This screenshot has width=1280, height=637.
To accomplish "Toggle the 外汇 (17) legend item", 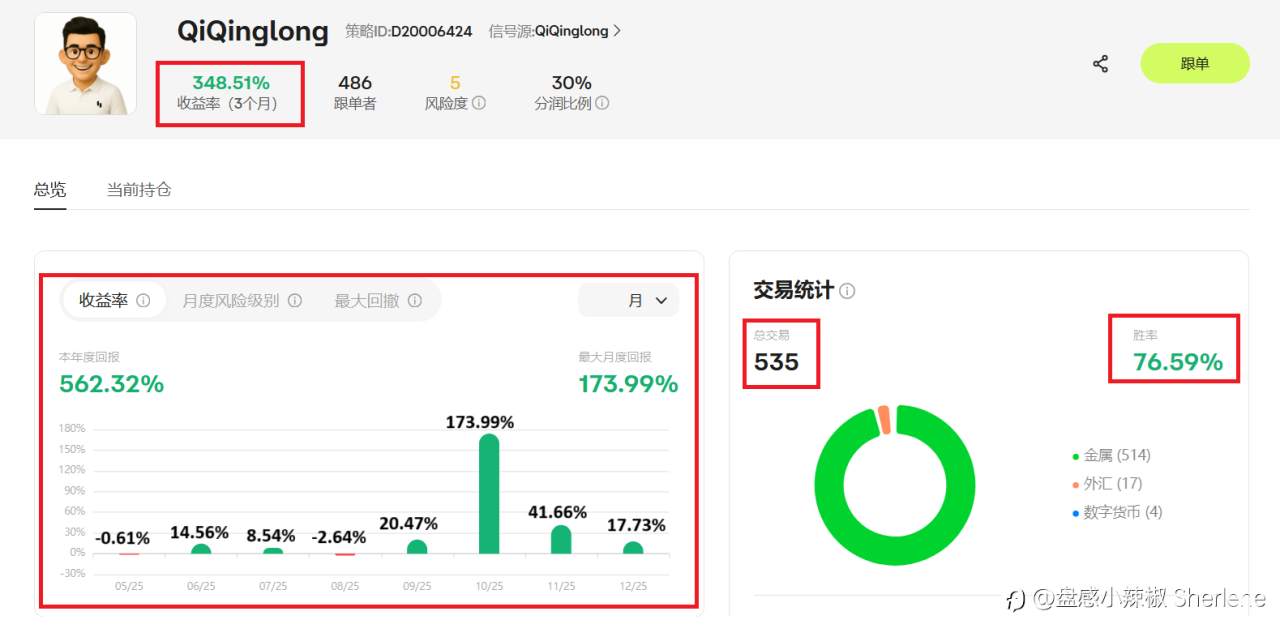I will pos(1107,483).
